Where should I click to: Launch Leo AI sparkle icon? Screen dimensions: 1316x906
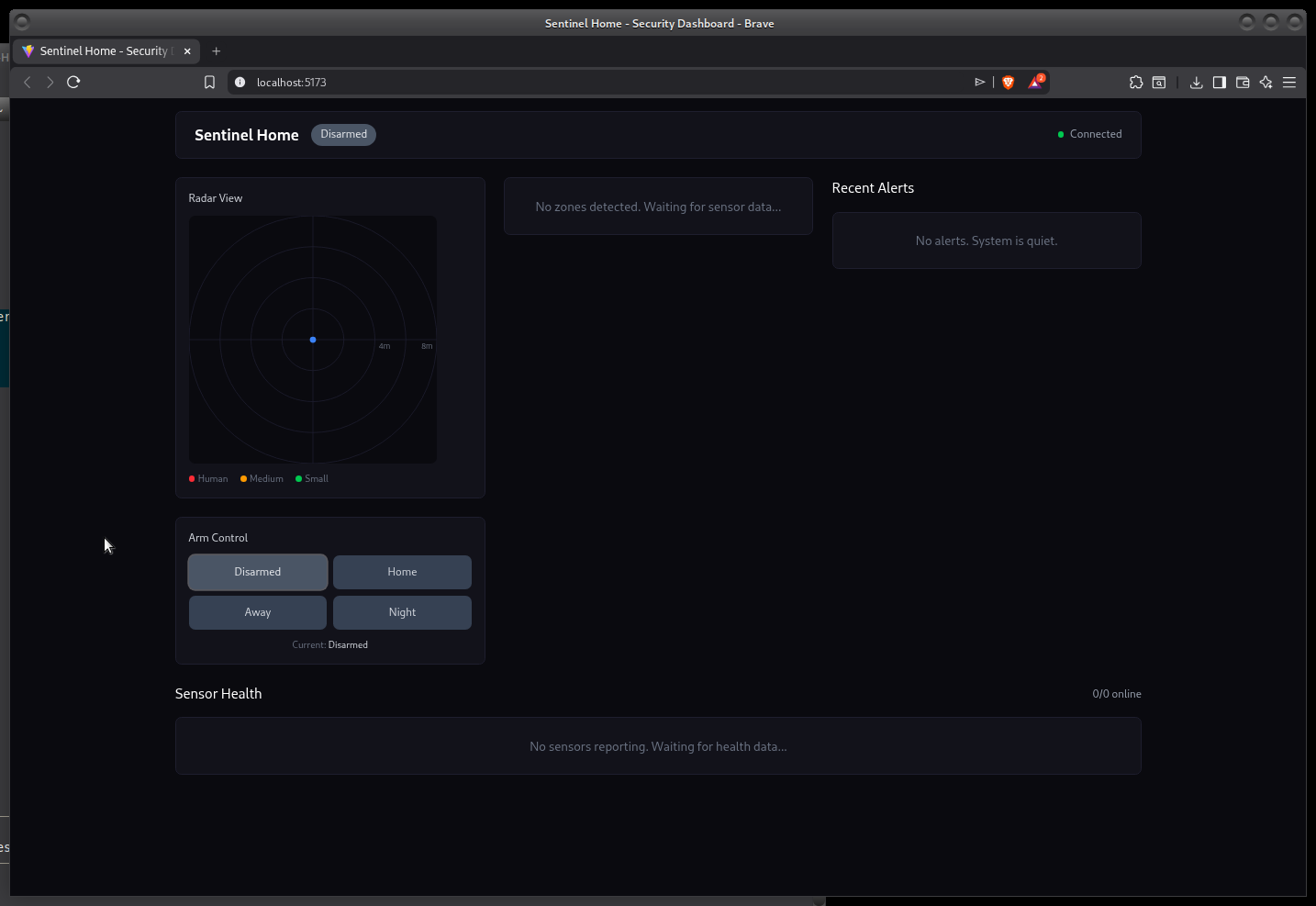click(x=1266, y=83)
